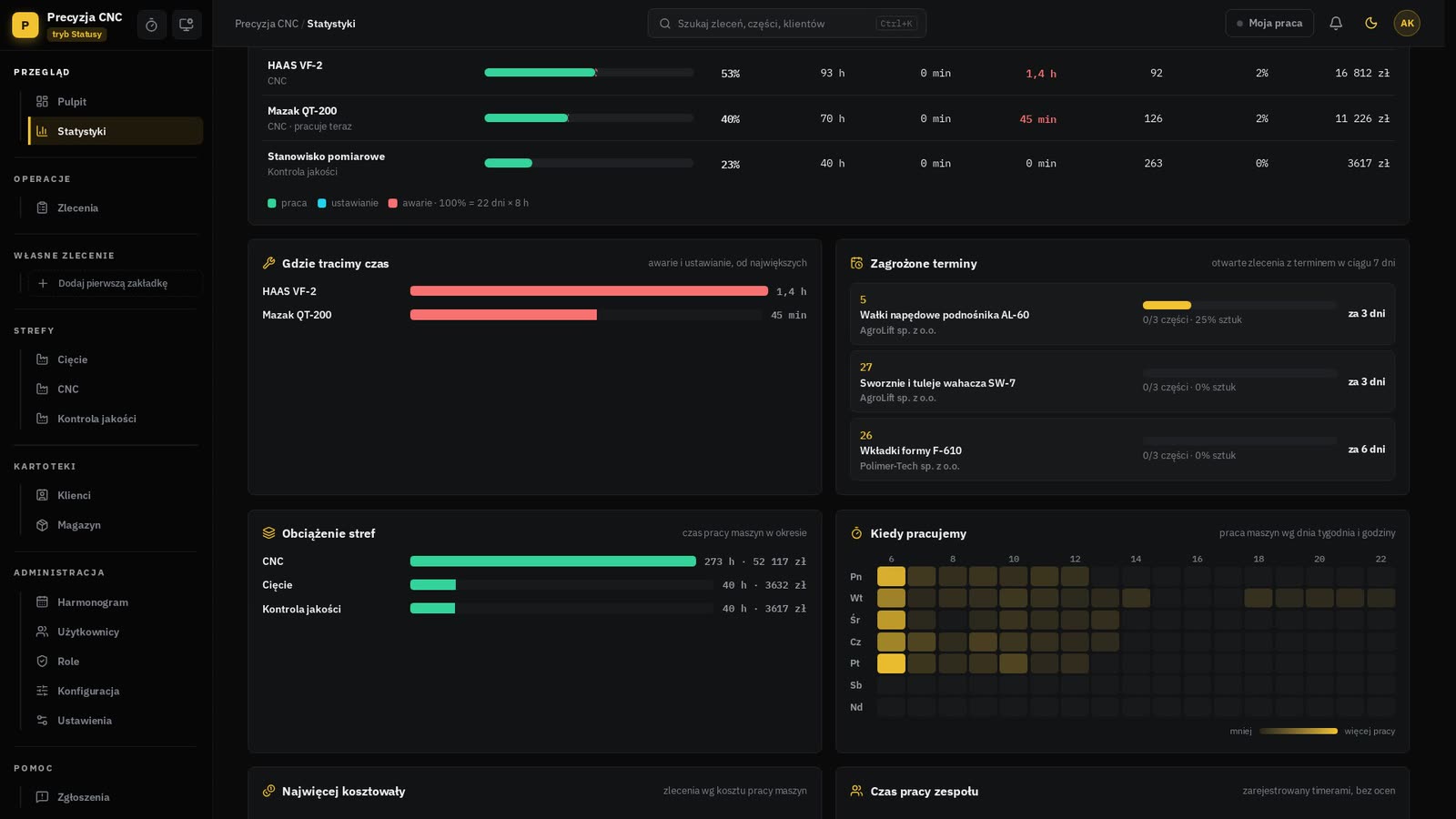Click Dodaj pierwszą zakładkę button
Image resolution: width=1456 pixels, height=819 pixels.
115,283
